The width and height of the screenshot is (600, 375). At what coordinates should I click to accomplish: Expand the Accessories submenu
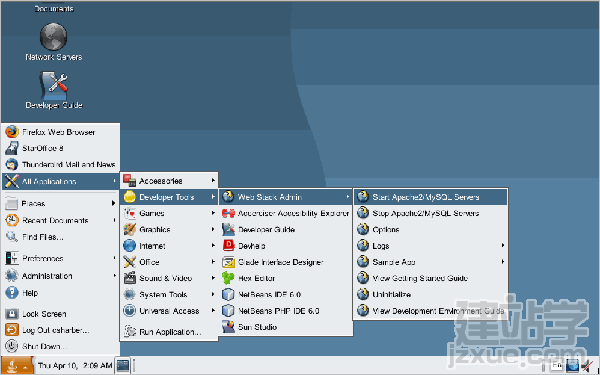169,181
